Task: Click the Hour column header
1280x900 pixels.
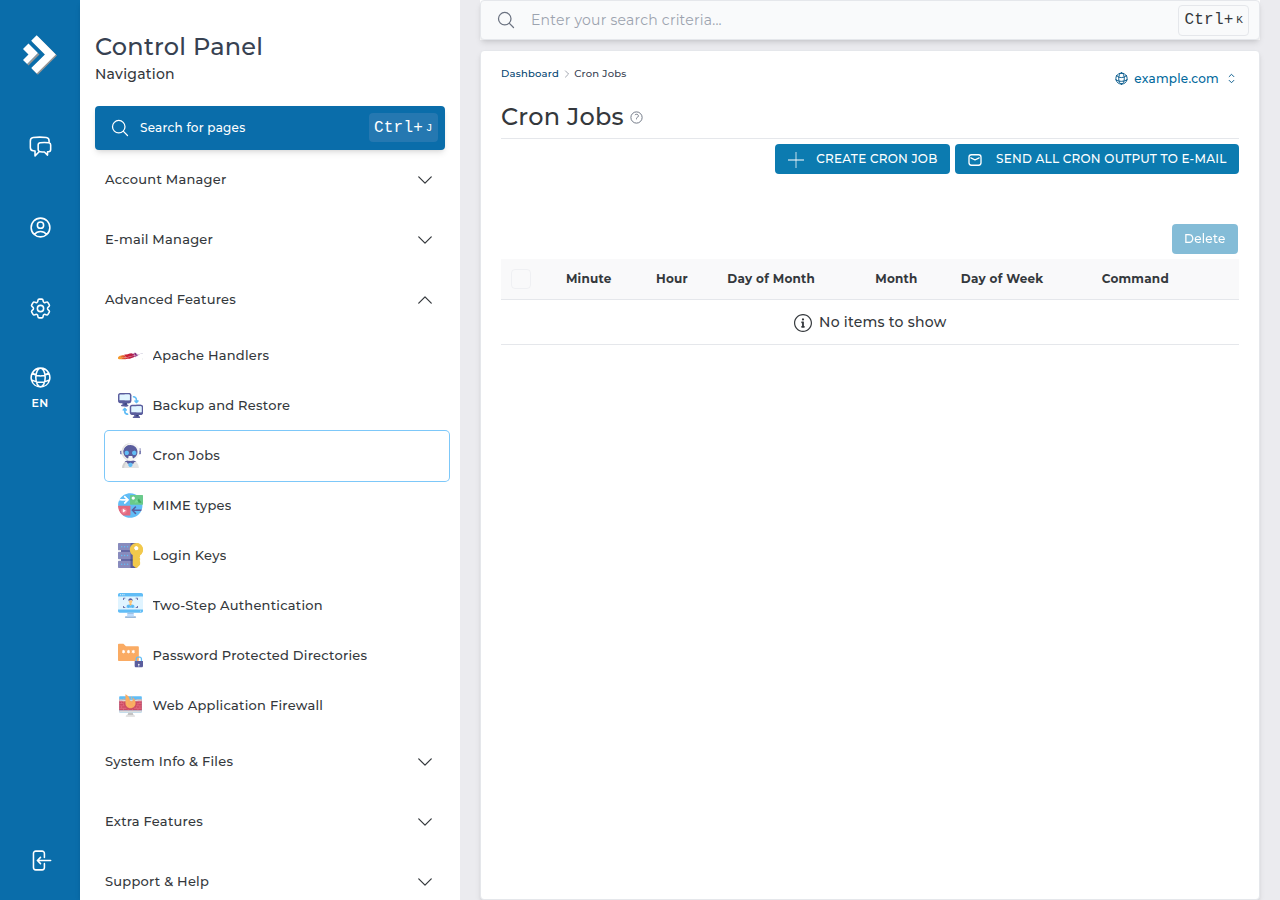Action: (x=672, y=279)
